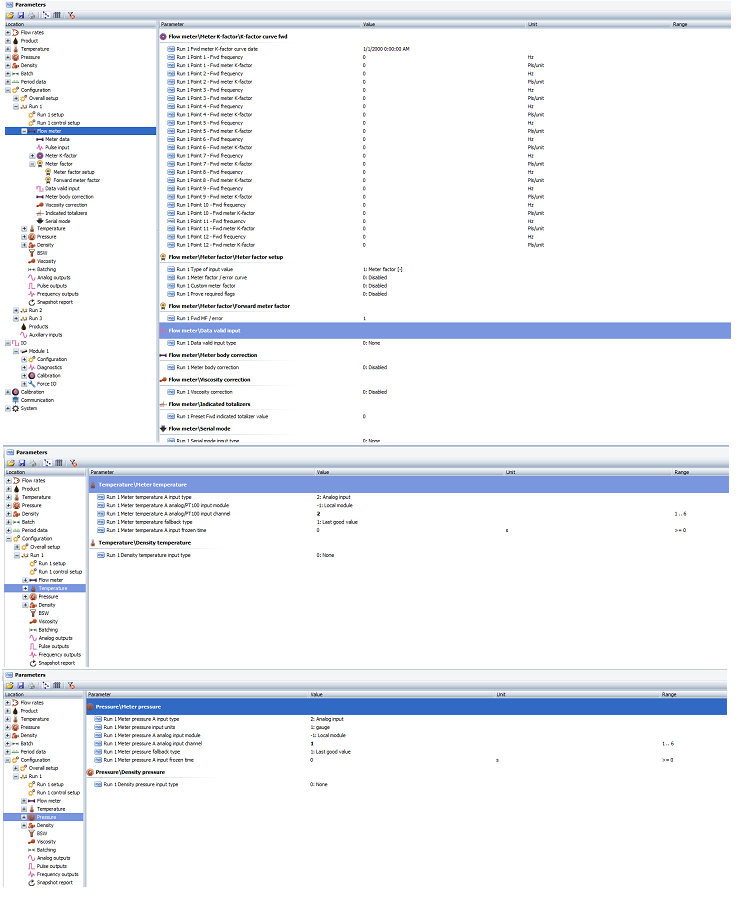This screenshot has height=910, width=739.
Task: Click the filter icon in top Parameters toolbar
Action: pyautogui.click(x=71, y=15)
